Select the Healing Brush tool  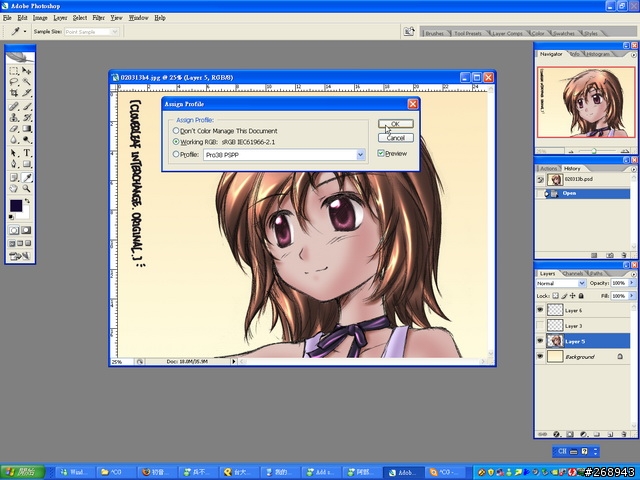click(x=14, y=107)
